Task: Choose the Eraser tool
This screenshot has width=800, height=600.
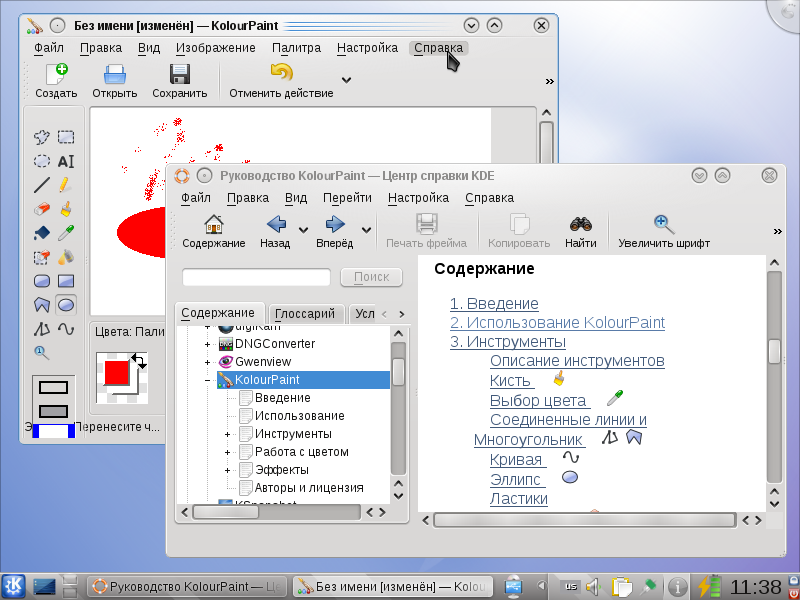Action: (x=42, y=209)
